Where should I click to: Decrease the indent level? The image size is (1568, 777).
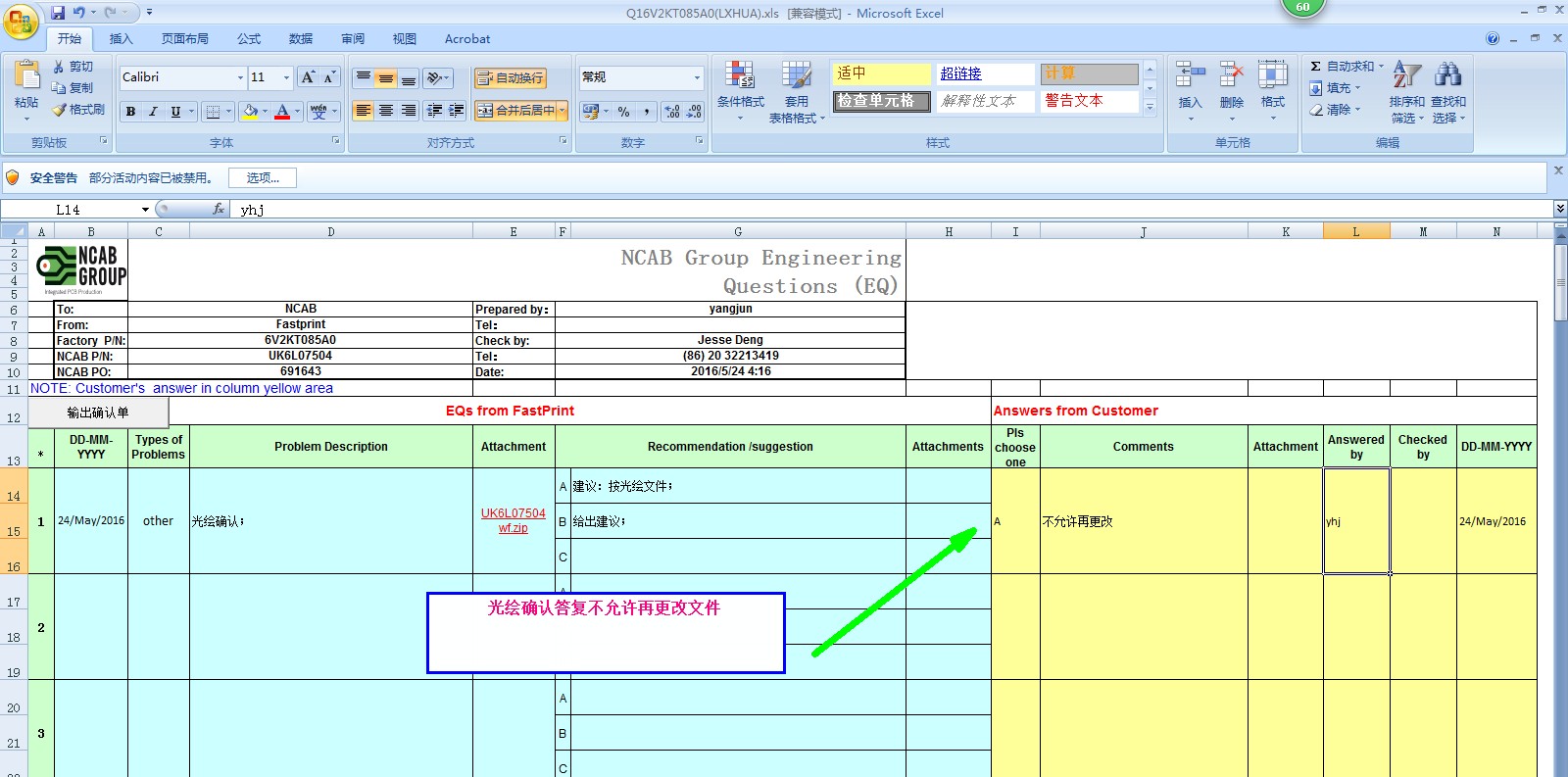click(x=434, y=111)
